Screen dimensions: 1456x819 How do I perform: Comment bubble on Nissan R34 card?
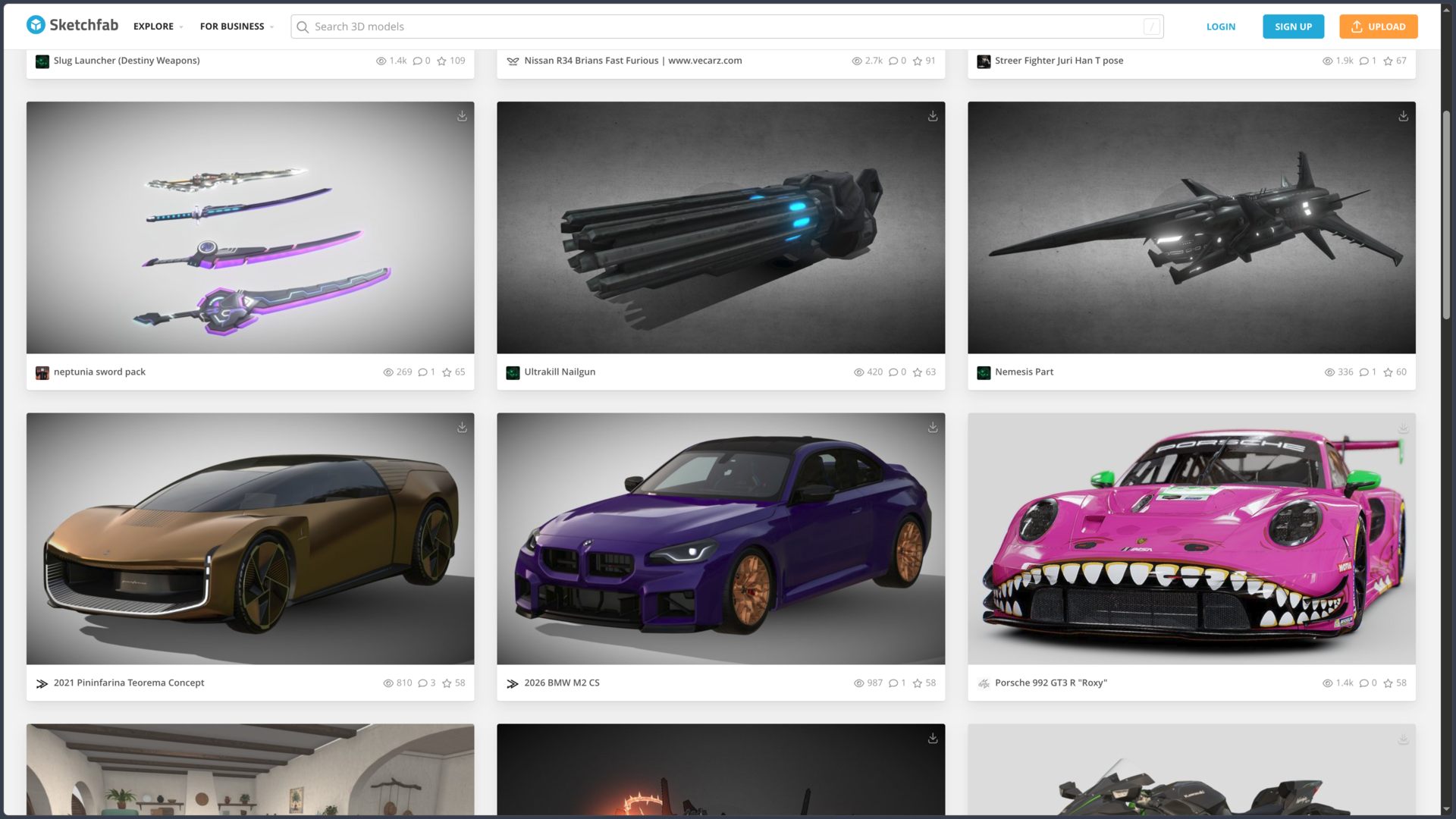pyautogui.click(x=893, y=61)
